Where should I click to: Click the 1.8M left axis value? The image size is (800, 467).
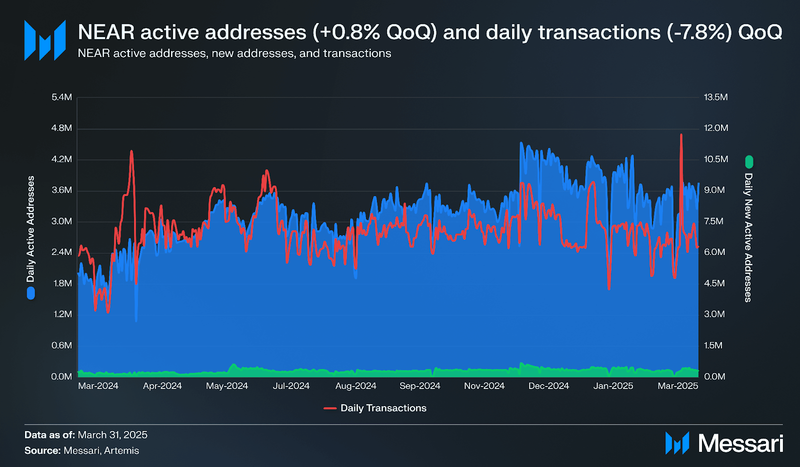point(62,283)
